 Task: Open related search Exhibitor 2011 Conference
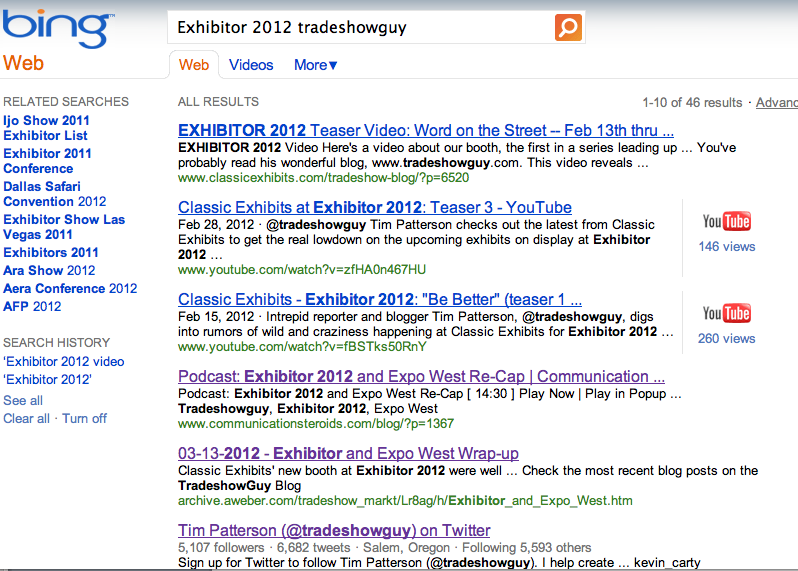tap(47, 161)
